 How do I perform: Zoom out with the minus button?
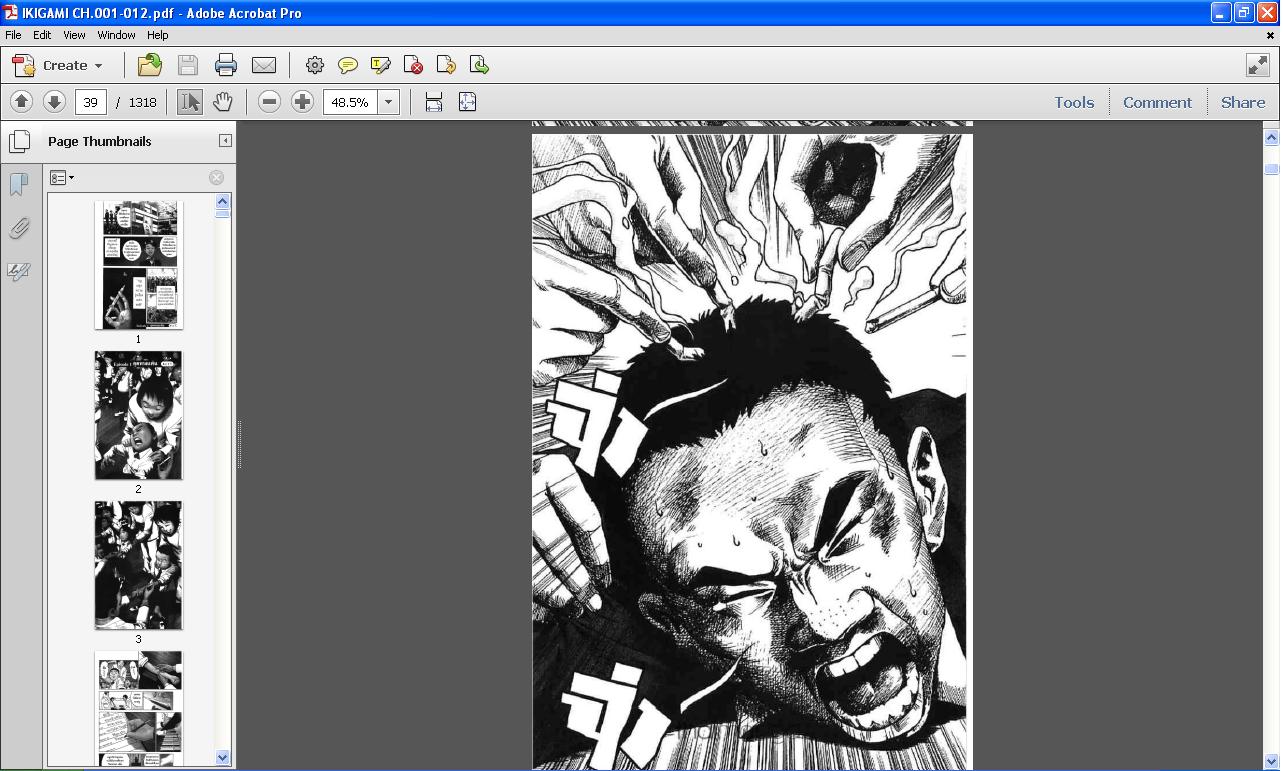(x=269, y=102)
